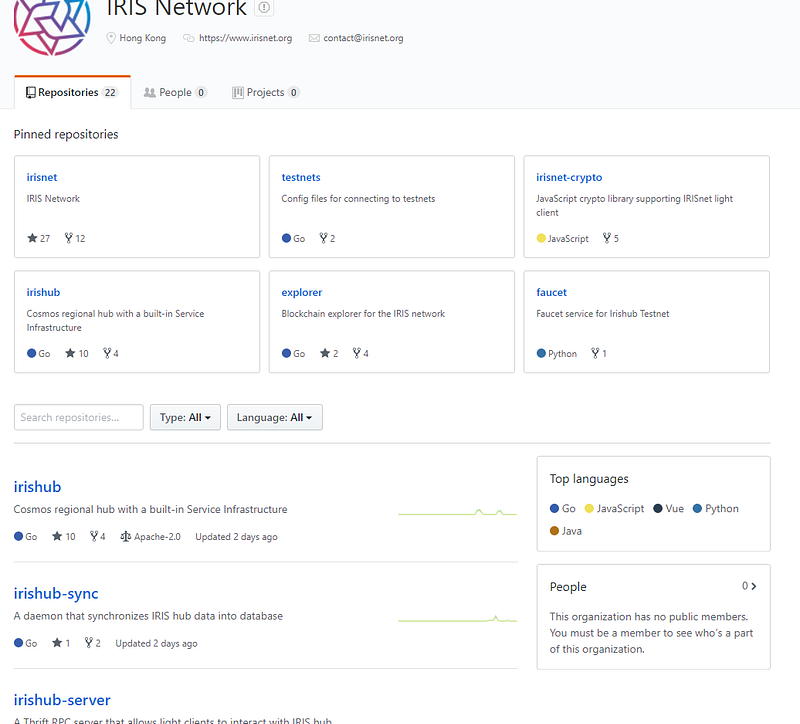The width and height of the screenshot is (800, 724).
Task: Switch to the Projects tab
Action: (265, 92)
